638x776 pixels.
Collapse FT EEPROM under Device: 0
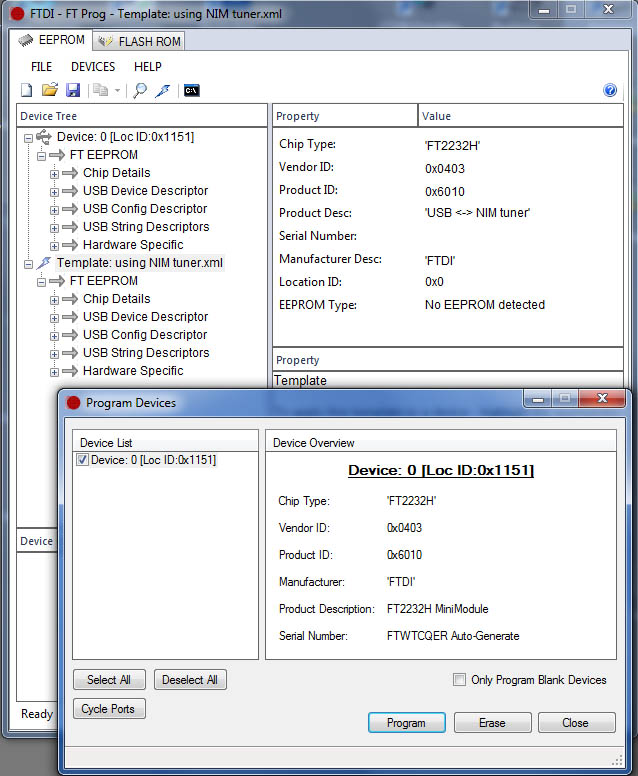42,156
